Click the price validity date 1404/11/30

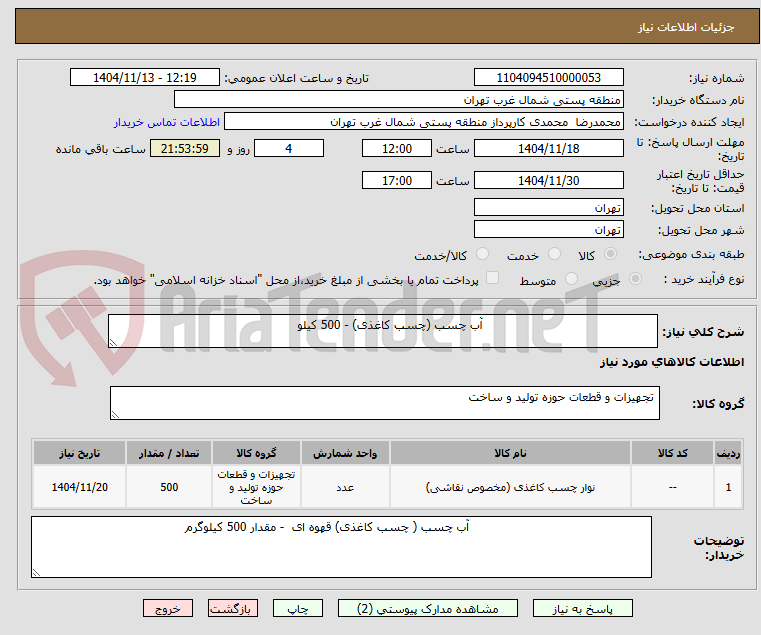click(x=548, y=181)
